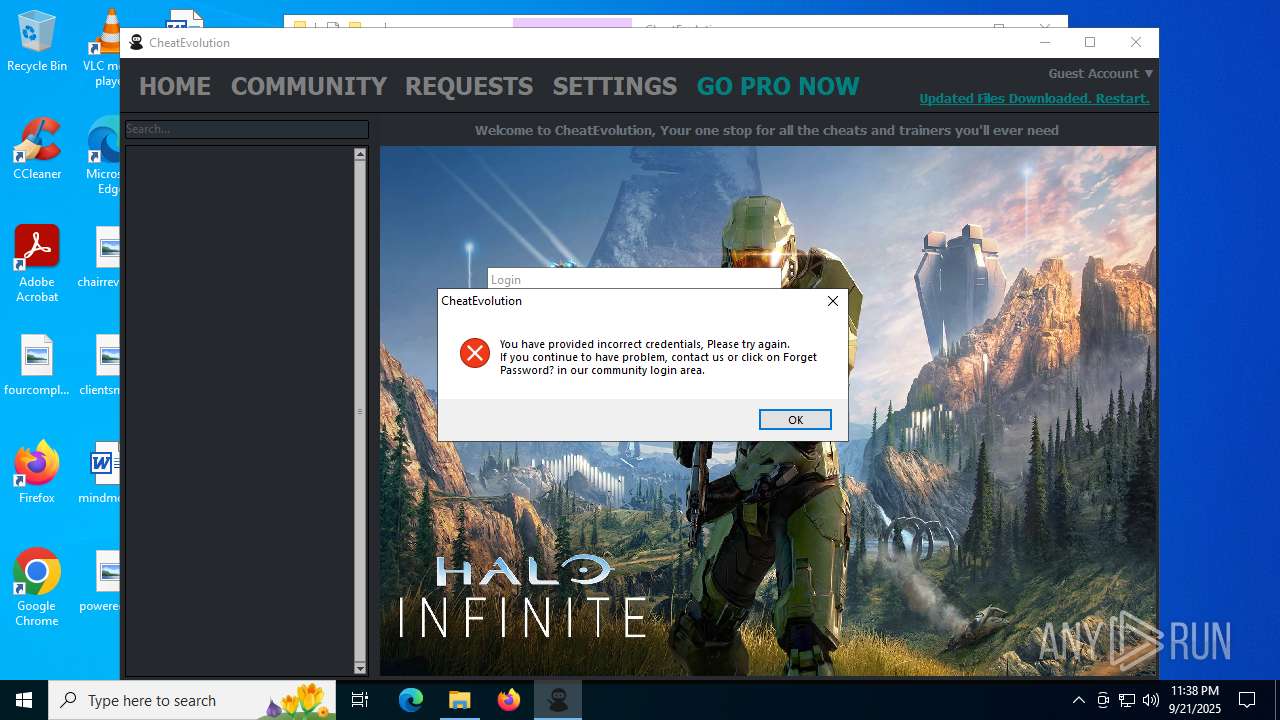
Task: Select GO PRO NOW menu item
Action: pyautogui.click(x=778, y=86)
